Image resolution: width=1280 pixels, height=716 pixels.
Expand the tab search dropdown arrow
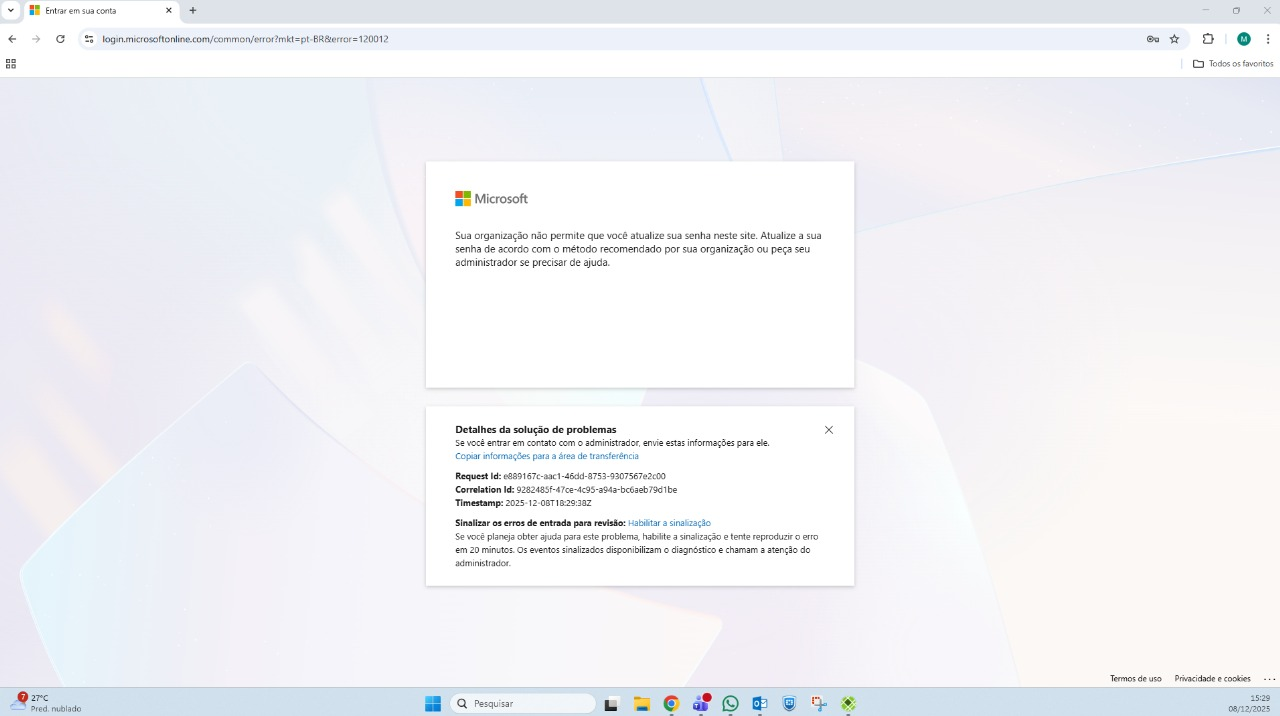[10, 10]
